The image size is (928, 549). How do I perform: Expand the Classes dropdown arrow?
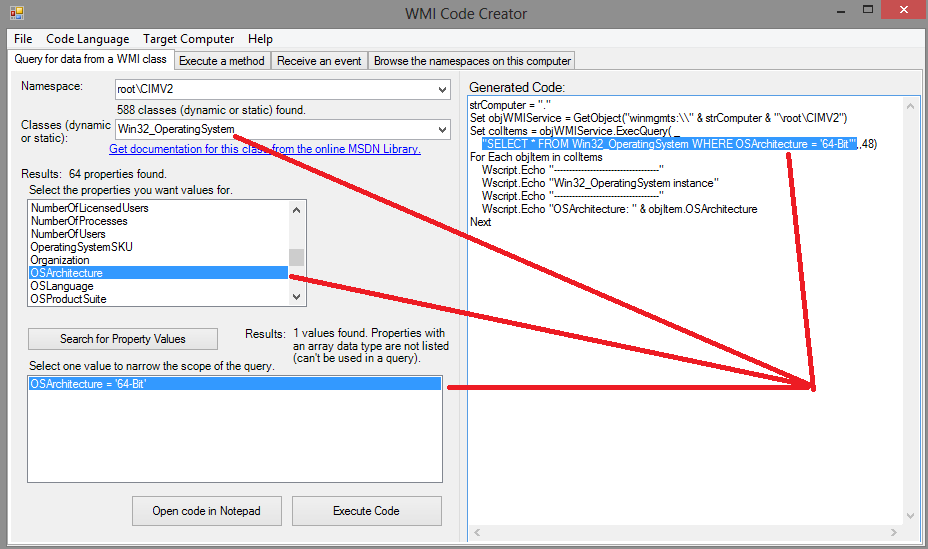pos(442,130)
